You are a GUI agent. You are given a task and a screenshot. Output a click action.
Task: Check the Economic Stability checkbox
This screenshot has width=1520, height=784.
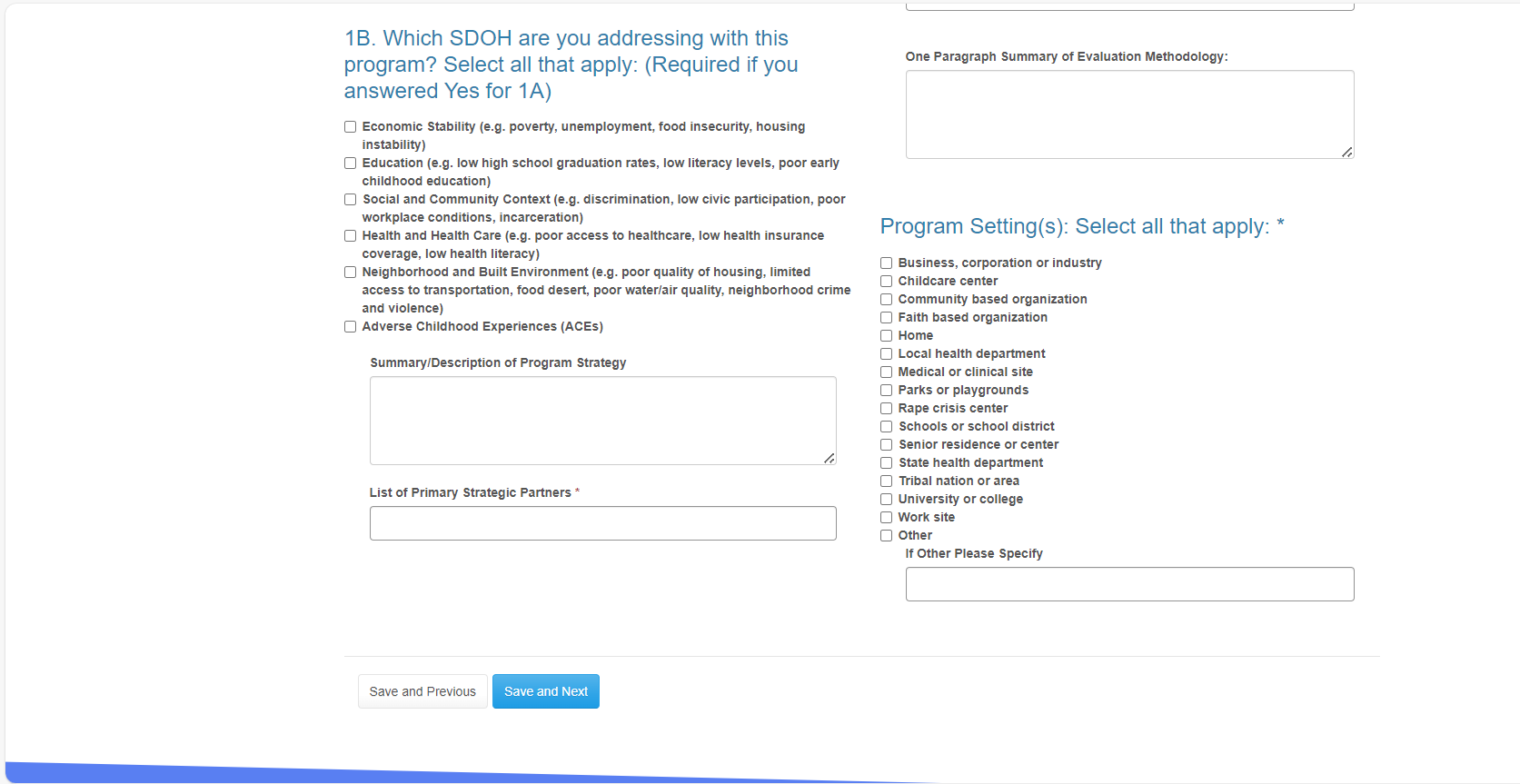tap(350, 127)
